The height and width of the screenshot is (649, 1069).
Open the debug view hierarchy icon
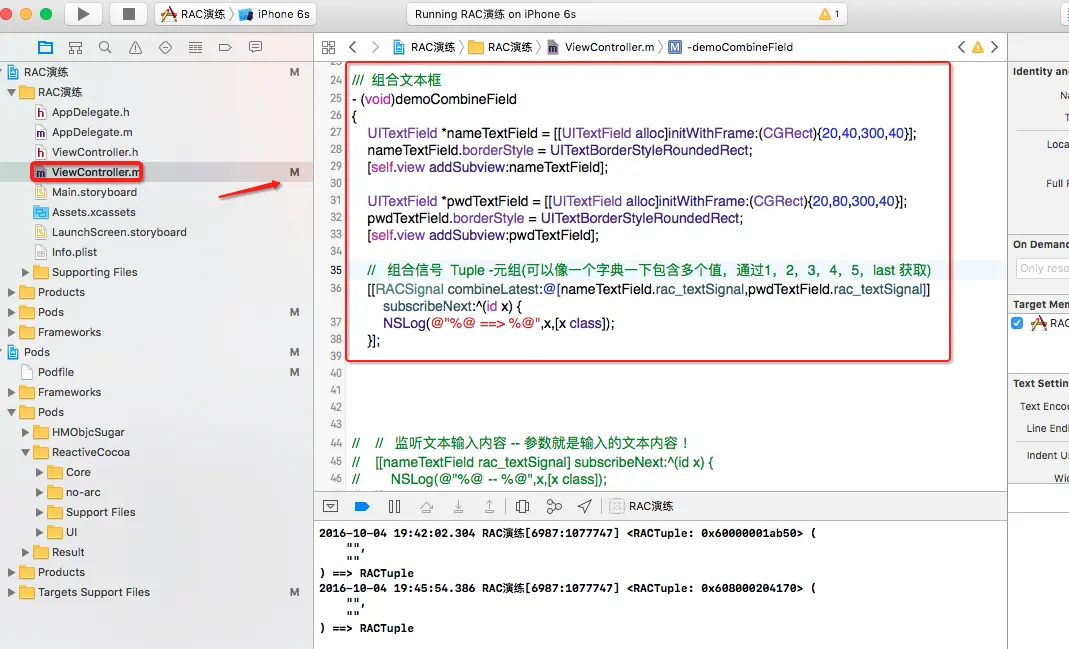(522, 506)
